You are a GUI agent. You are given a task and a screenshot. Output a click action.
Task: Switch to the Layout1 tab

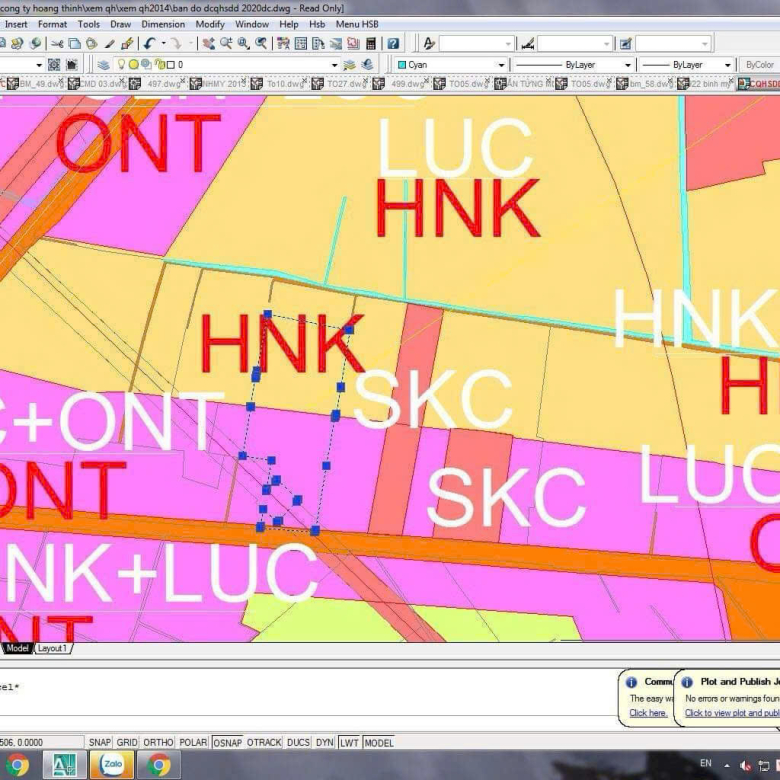coord(52,649)
